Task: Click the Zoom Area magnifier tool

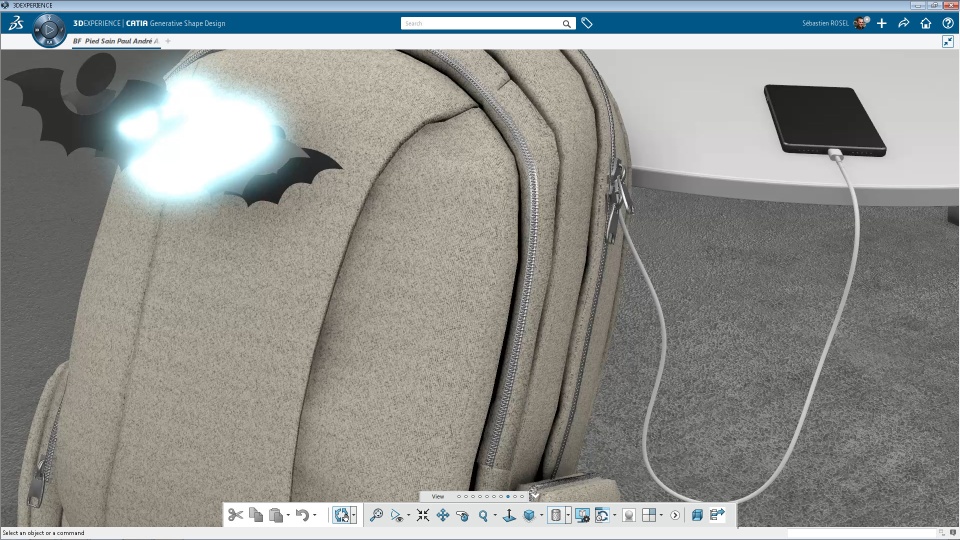Action: 376,515
